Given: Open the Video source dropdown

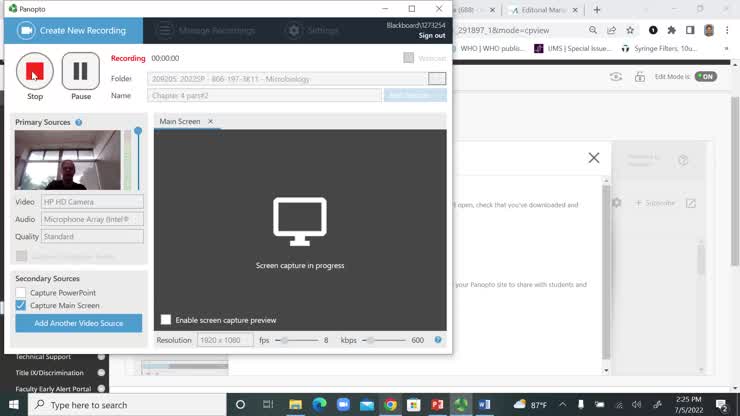Looking at the screenshot, I should pos(92,202).
